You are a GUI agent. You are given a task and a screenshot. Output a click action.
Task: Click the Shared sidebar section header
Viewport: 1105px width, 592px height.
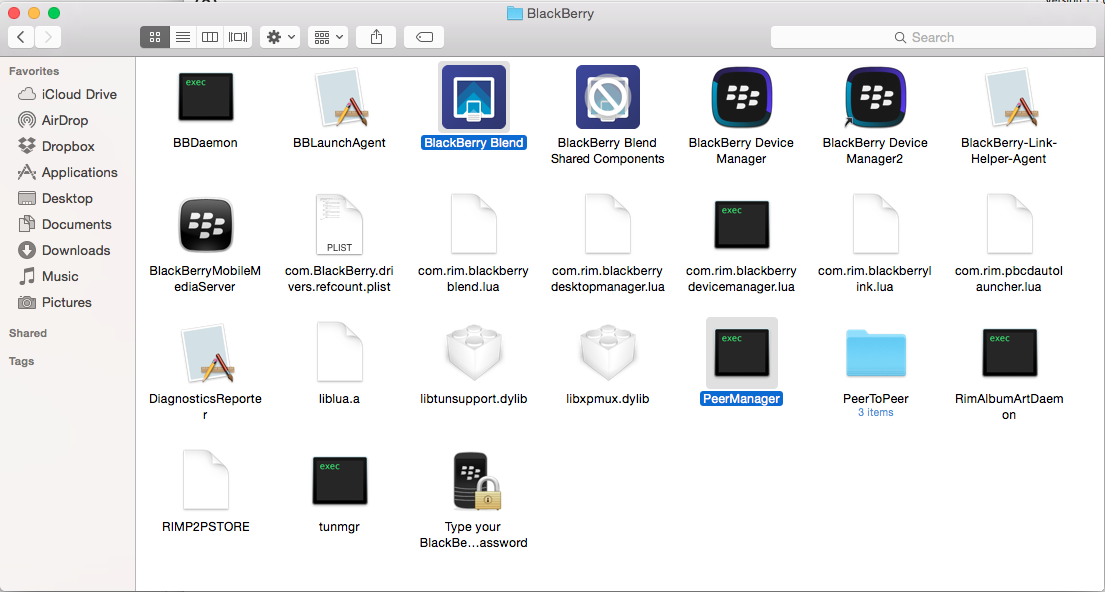pos(28,333)
